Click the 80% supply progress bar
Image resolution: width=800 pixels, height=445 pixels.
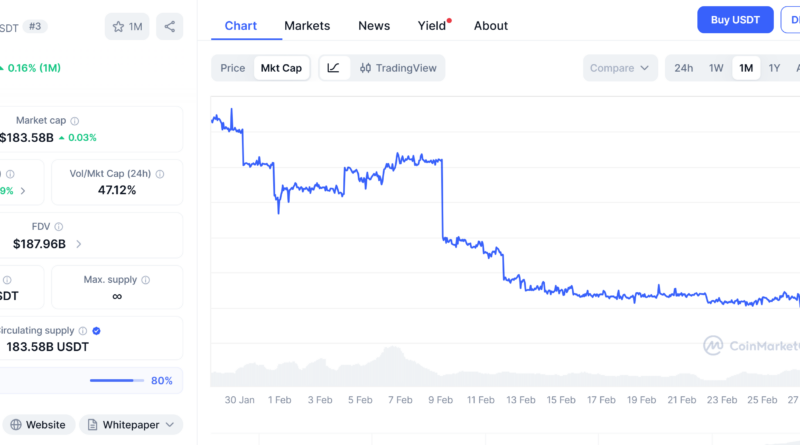(x=117, y=380)
